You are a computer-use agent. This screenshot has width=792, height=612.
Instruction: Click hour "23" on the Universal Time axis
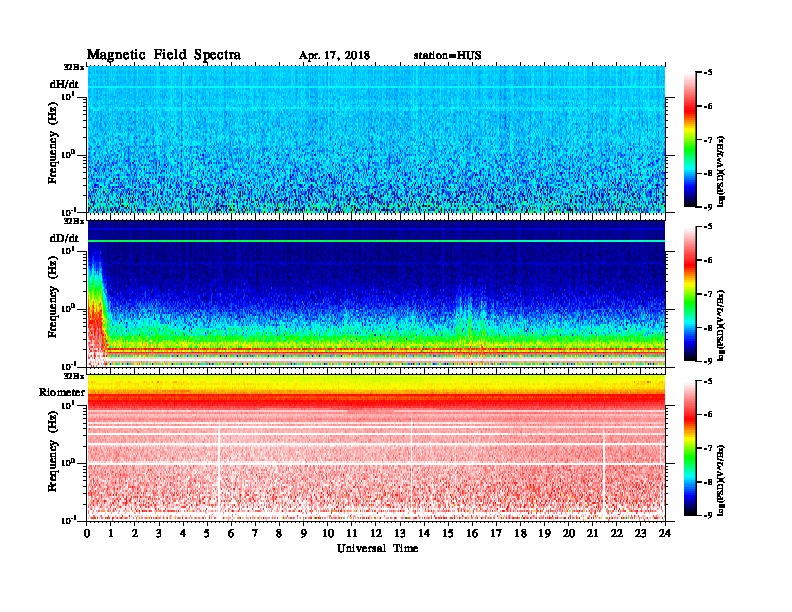641,534
